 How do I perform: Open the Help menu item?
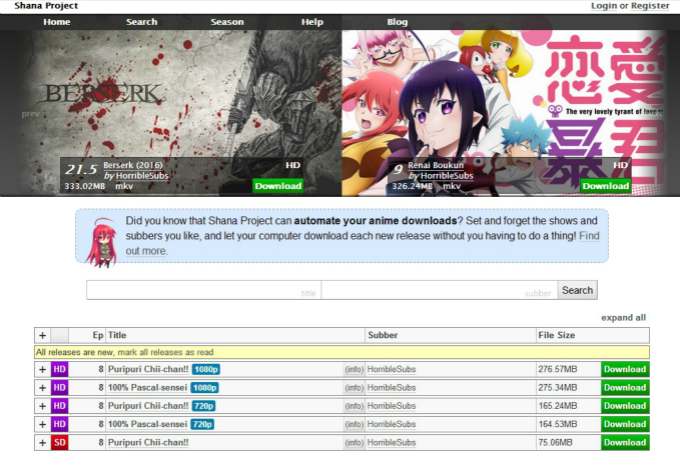point(312,22)
